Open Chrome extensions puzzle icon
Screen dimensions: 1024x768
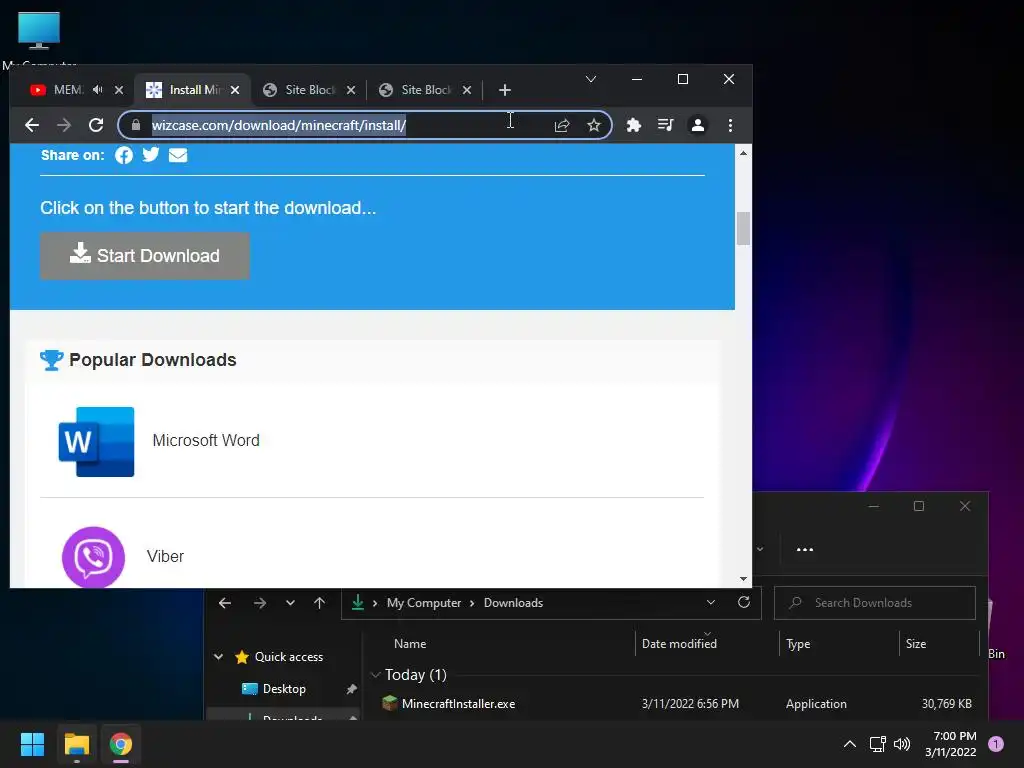[x=633, y=125]
